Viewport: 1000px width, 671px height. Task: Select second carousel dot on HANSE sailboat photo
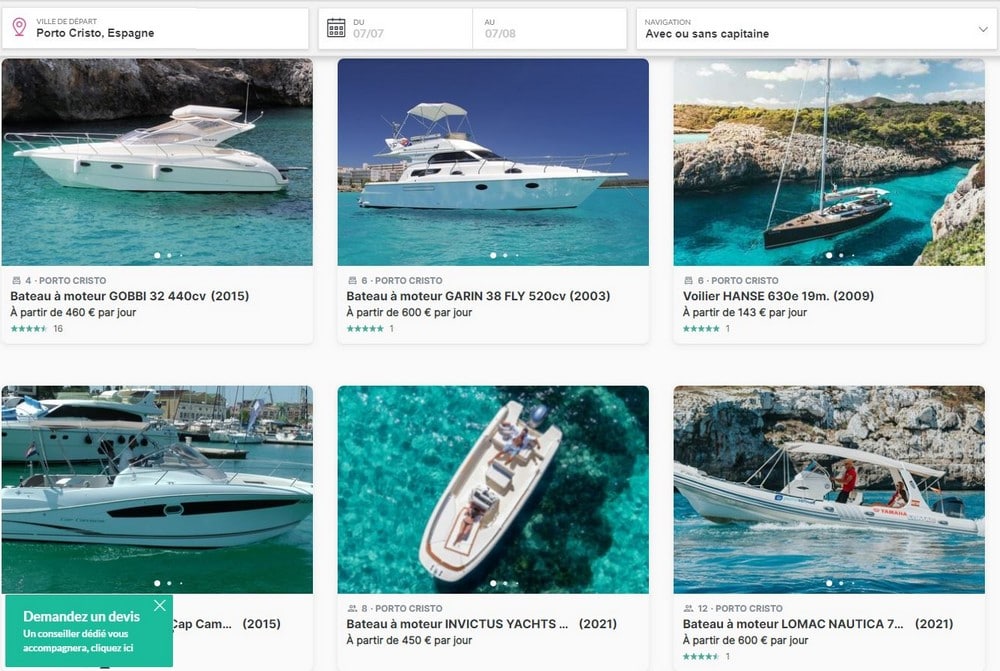841,255
